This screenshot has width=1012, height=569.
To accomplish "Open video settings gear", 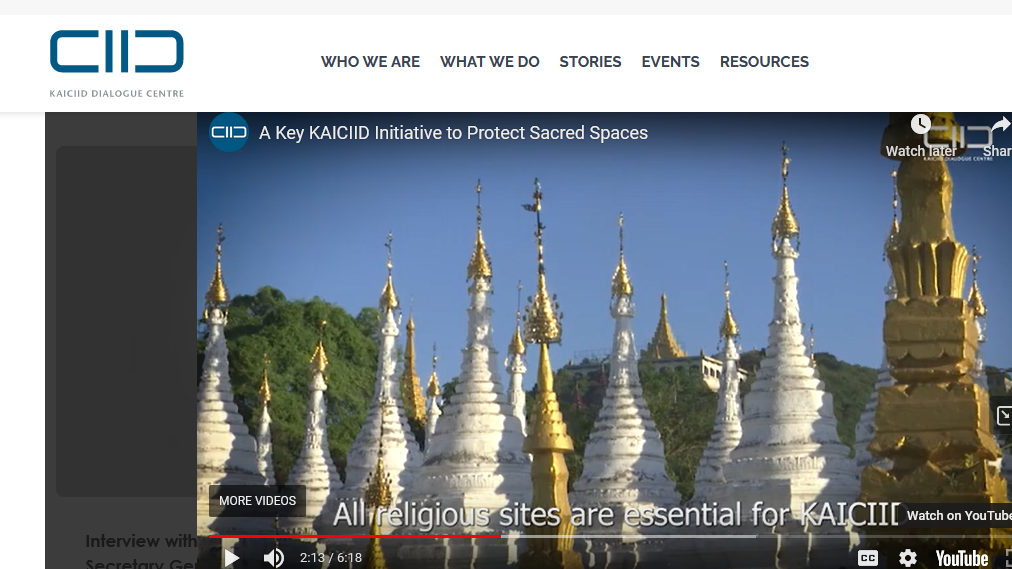I will click(x=907, y=558).
